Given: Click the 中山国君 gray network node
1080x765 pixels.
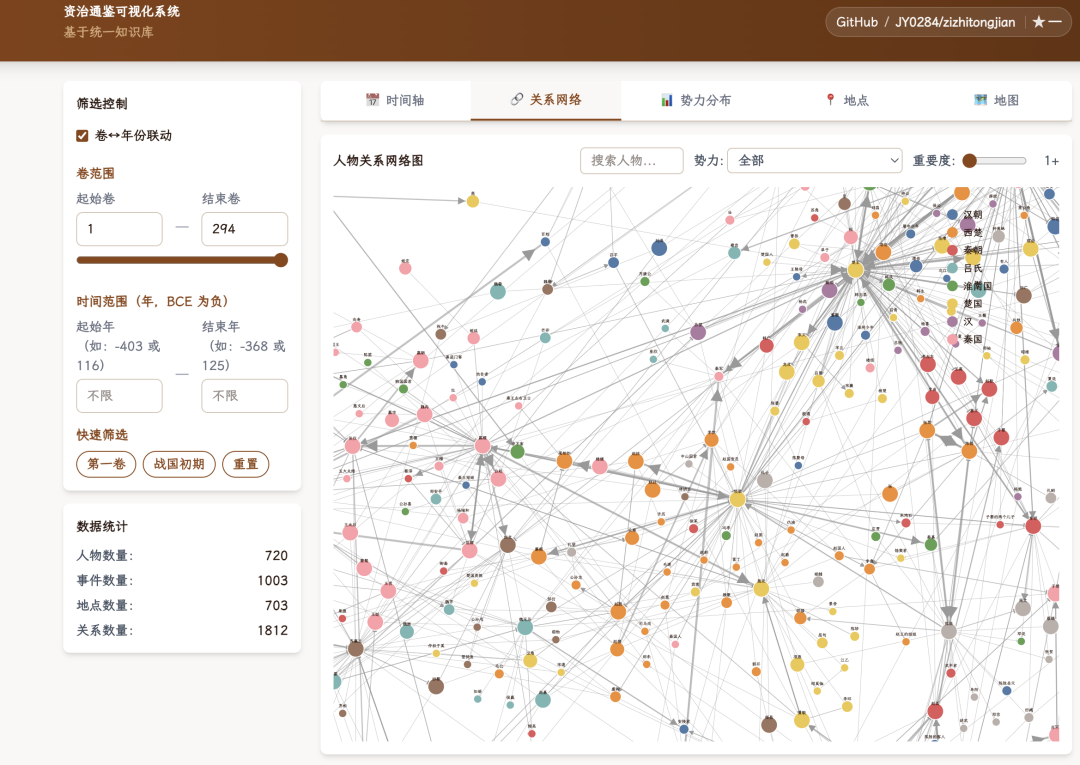Looking at the screenshot, I should click(689, 464).
